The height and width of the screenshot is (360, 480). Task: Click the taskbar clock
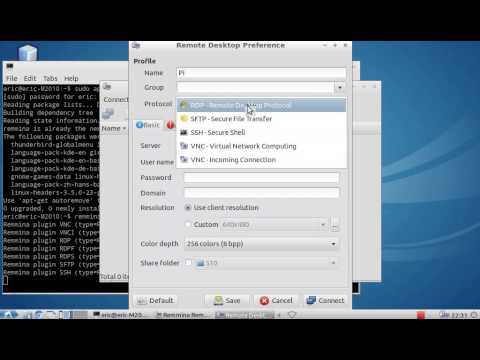point(460,314)
